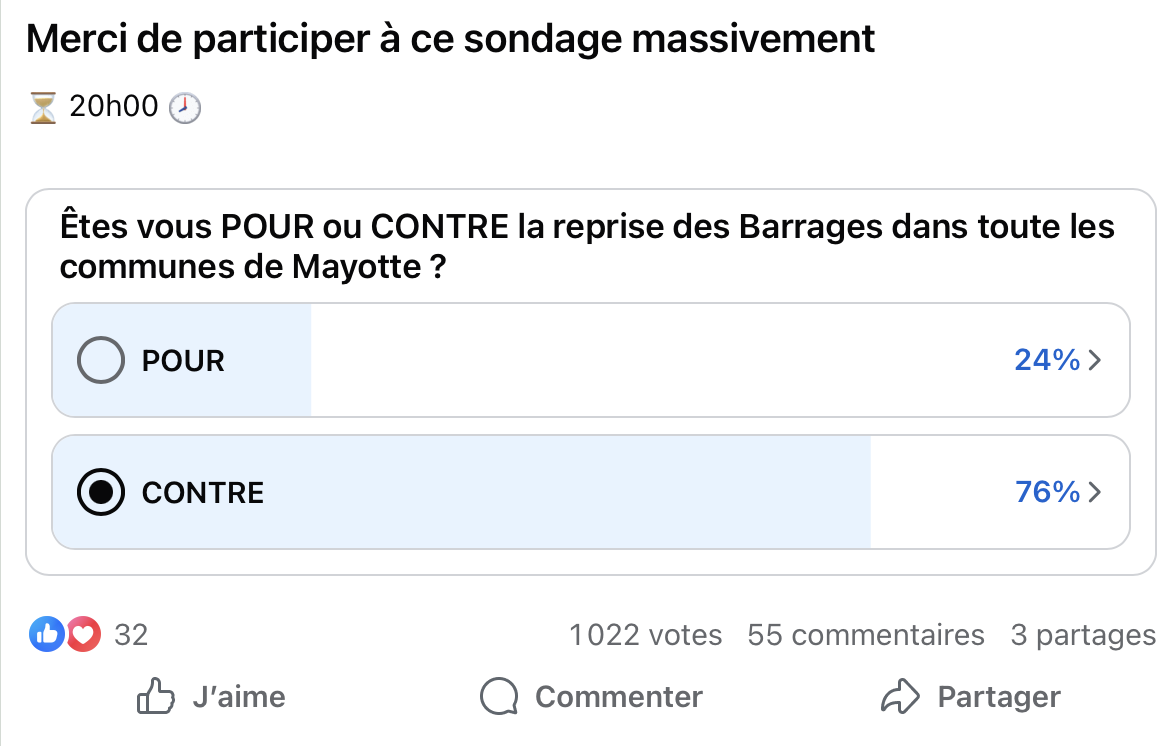This screenshot has height=746, width=1176.
Task: Click the hourglass emoji before 20h00
Action: tap(43, 107)
